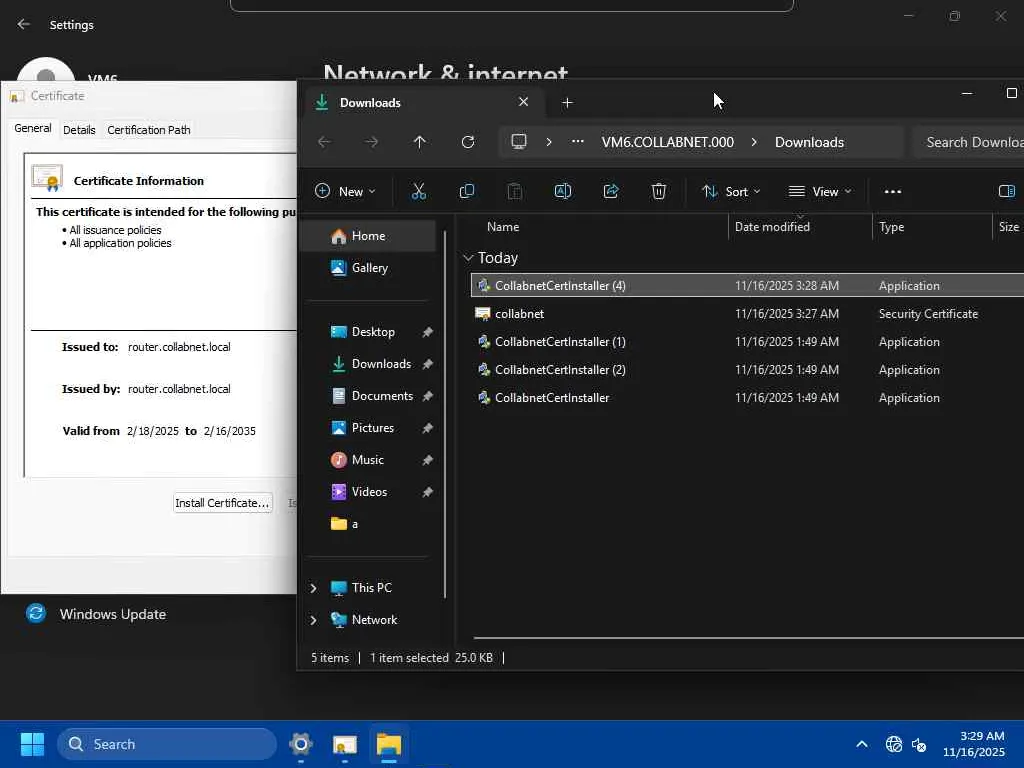Toggle the details pane icon
1024x768 pixels.
(1006, 191)
